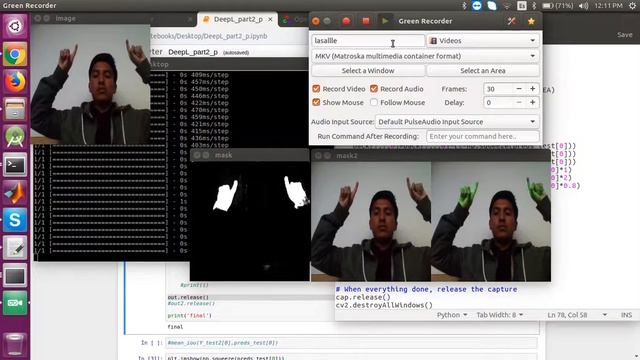Click the notebook title DeepL_part2_p
Viewport: 640px width, 360px height.
tap(193, 52)
